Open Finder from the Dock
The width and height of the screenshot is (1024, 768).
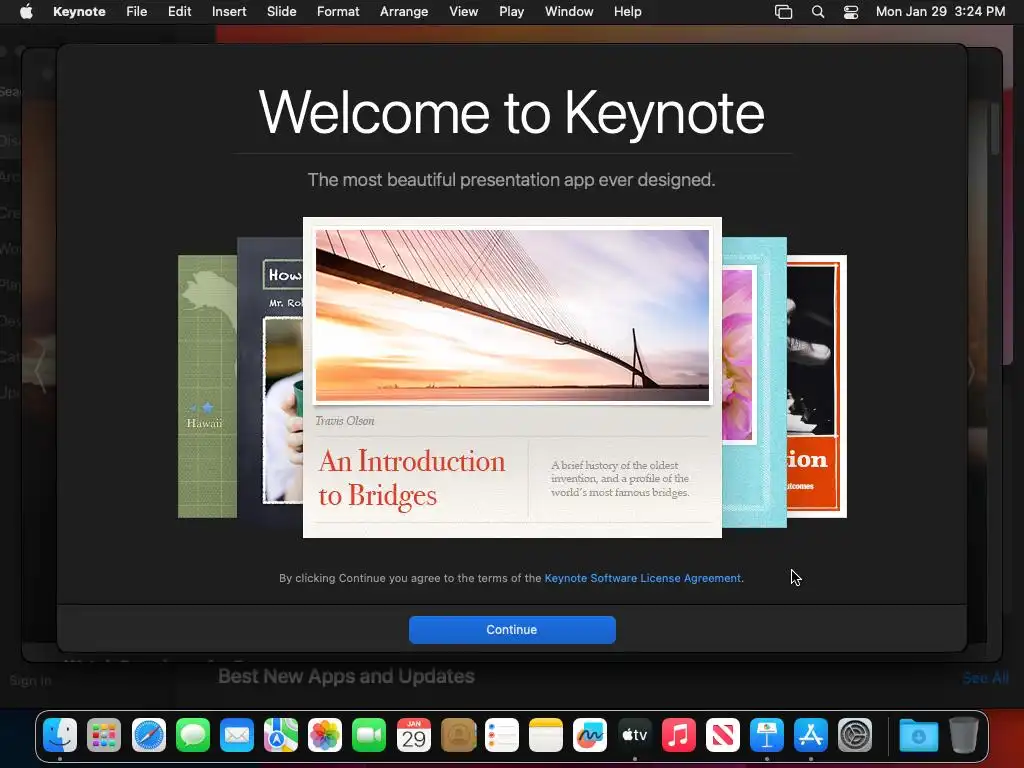(x=60, y=735)
